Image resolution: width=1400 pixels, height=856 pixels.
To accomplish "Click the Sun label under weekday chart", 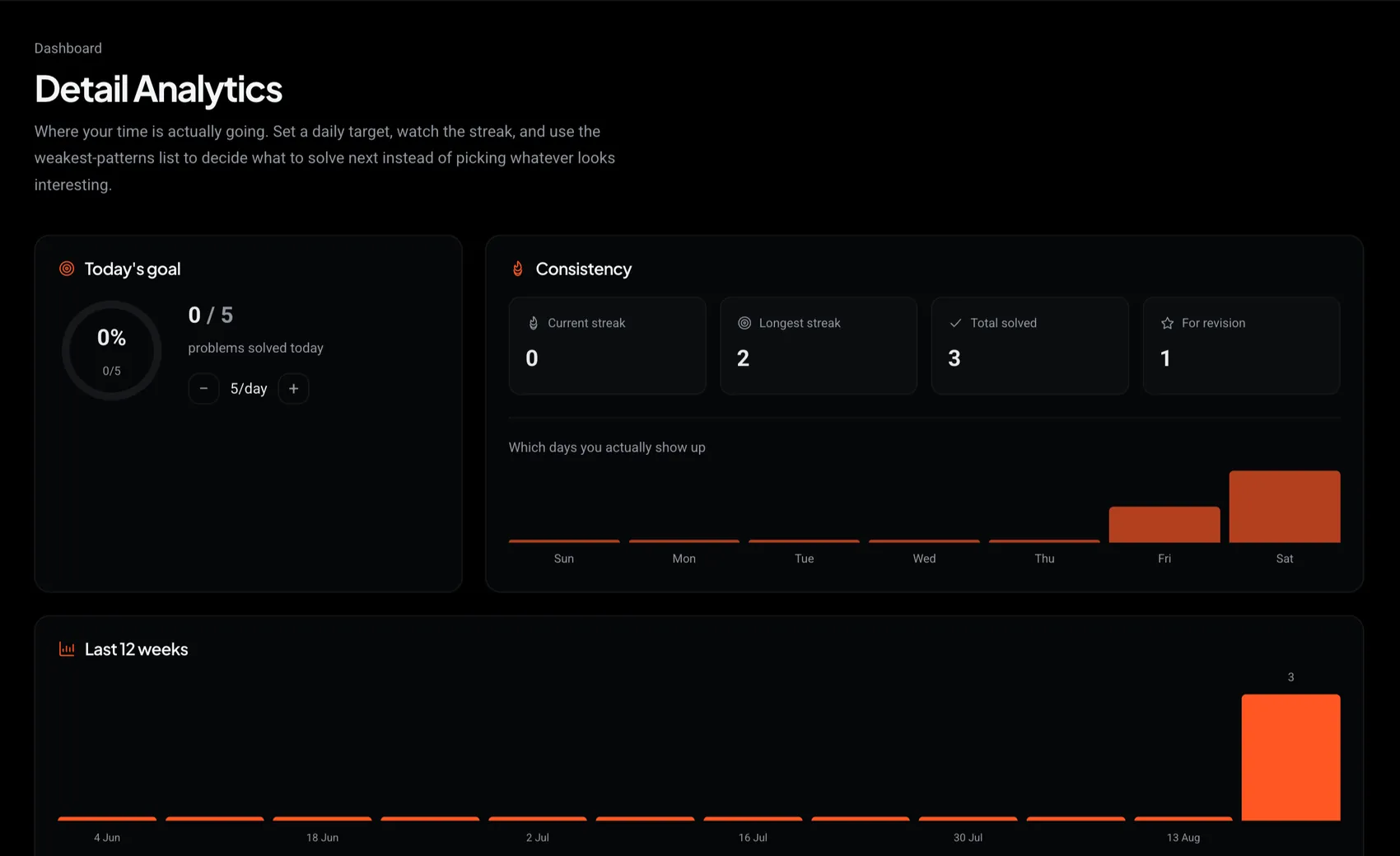I will pos(564,559).
